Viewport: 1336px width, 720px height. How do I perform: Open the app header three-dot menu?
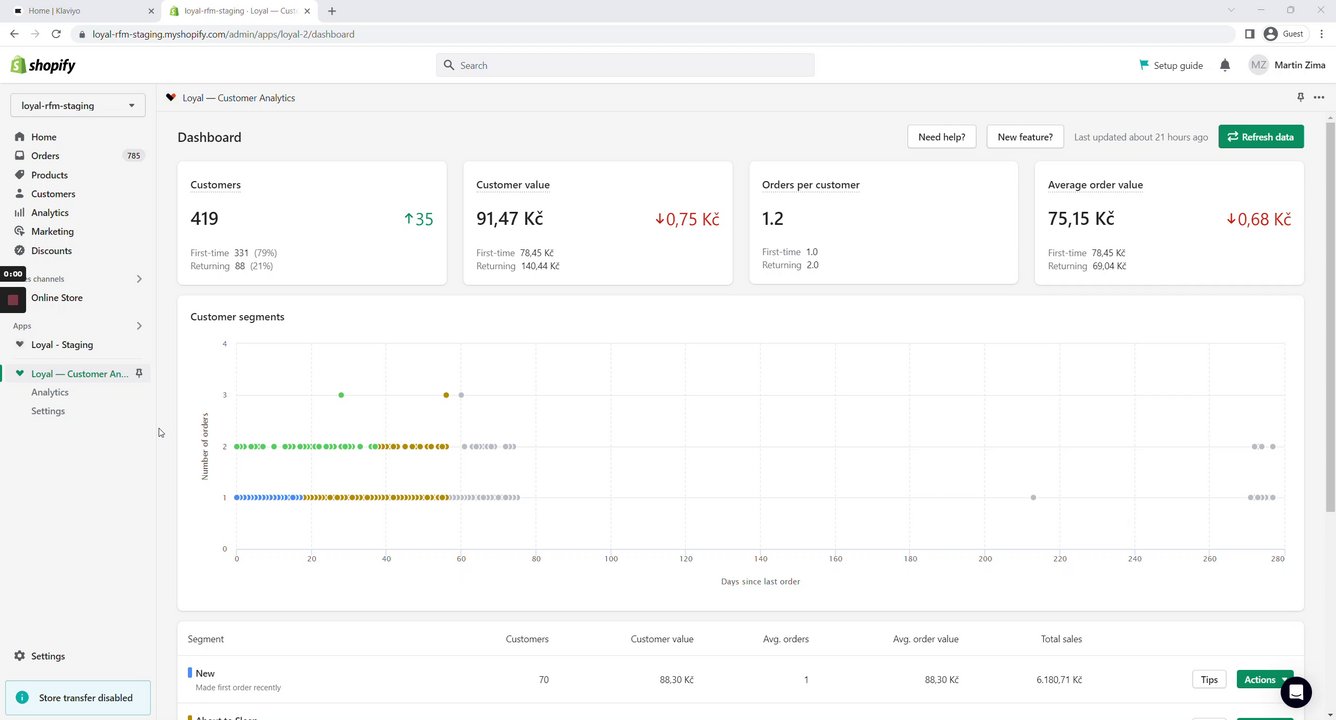click(1319, 98)
